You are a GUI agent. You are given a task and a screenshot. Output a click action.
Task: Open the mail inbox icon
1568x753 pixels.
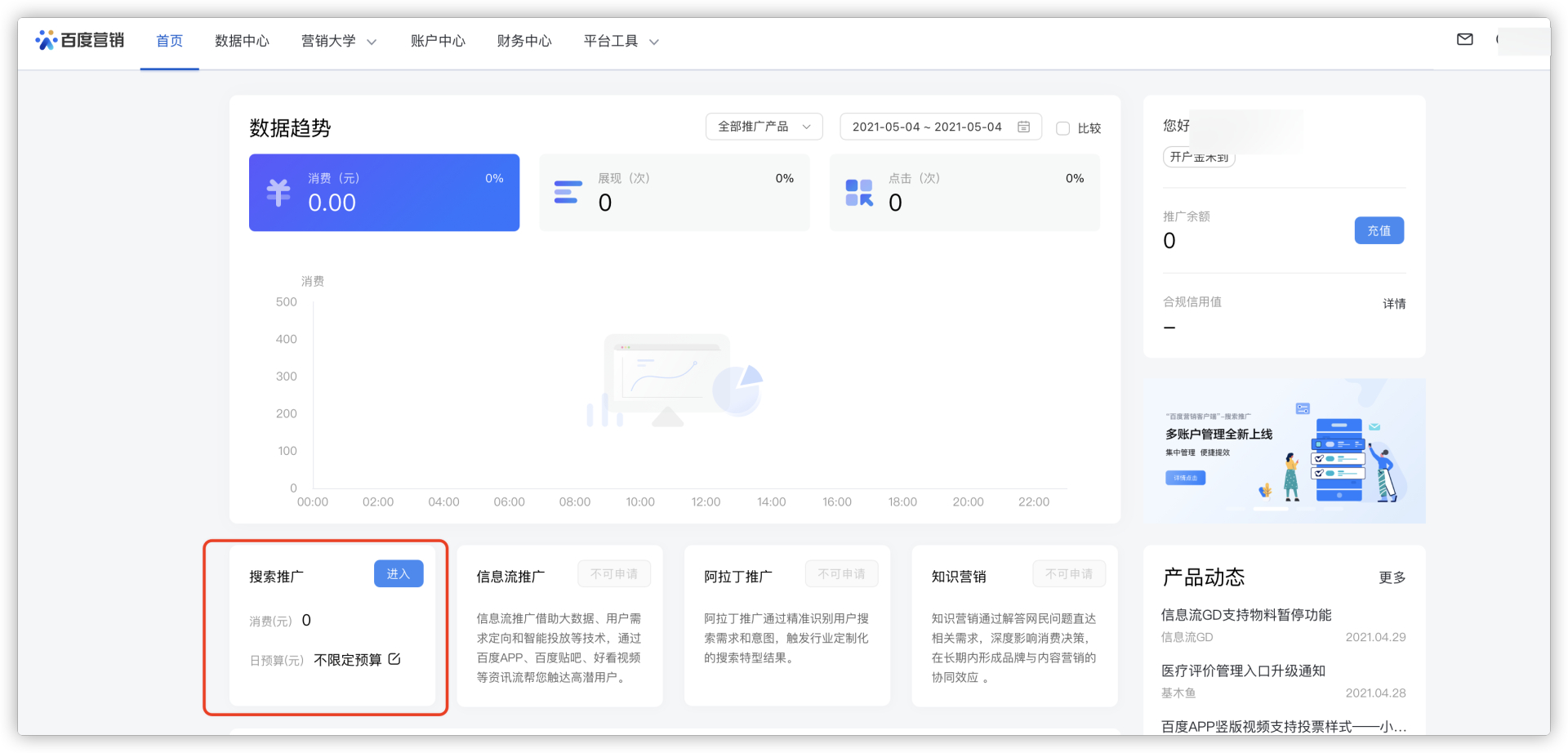tap(1465, 39)
